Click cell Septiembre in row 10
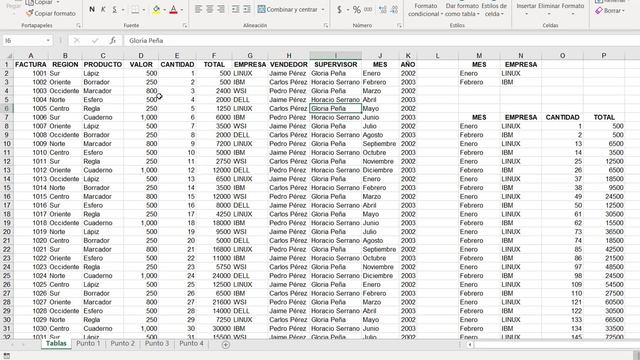The width and height of the screenshot is (640, 360). tap(379, 144)
